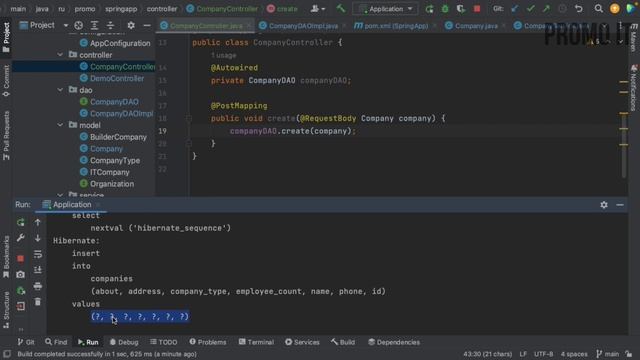The image size is (640, 360).
Task: Print console output icon
Action: (x=38, y=286)
